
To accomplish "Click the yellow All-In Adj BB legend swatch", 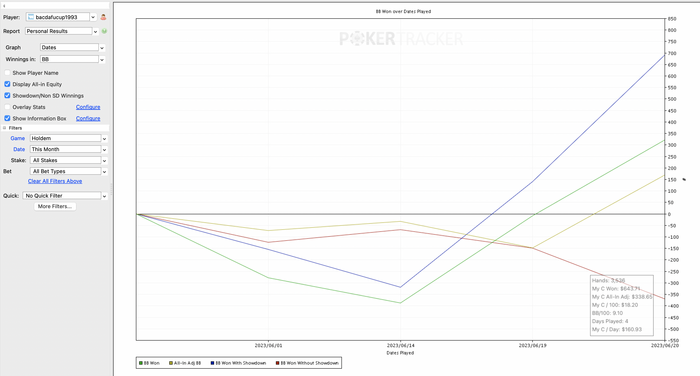I will click(171, 363).
